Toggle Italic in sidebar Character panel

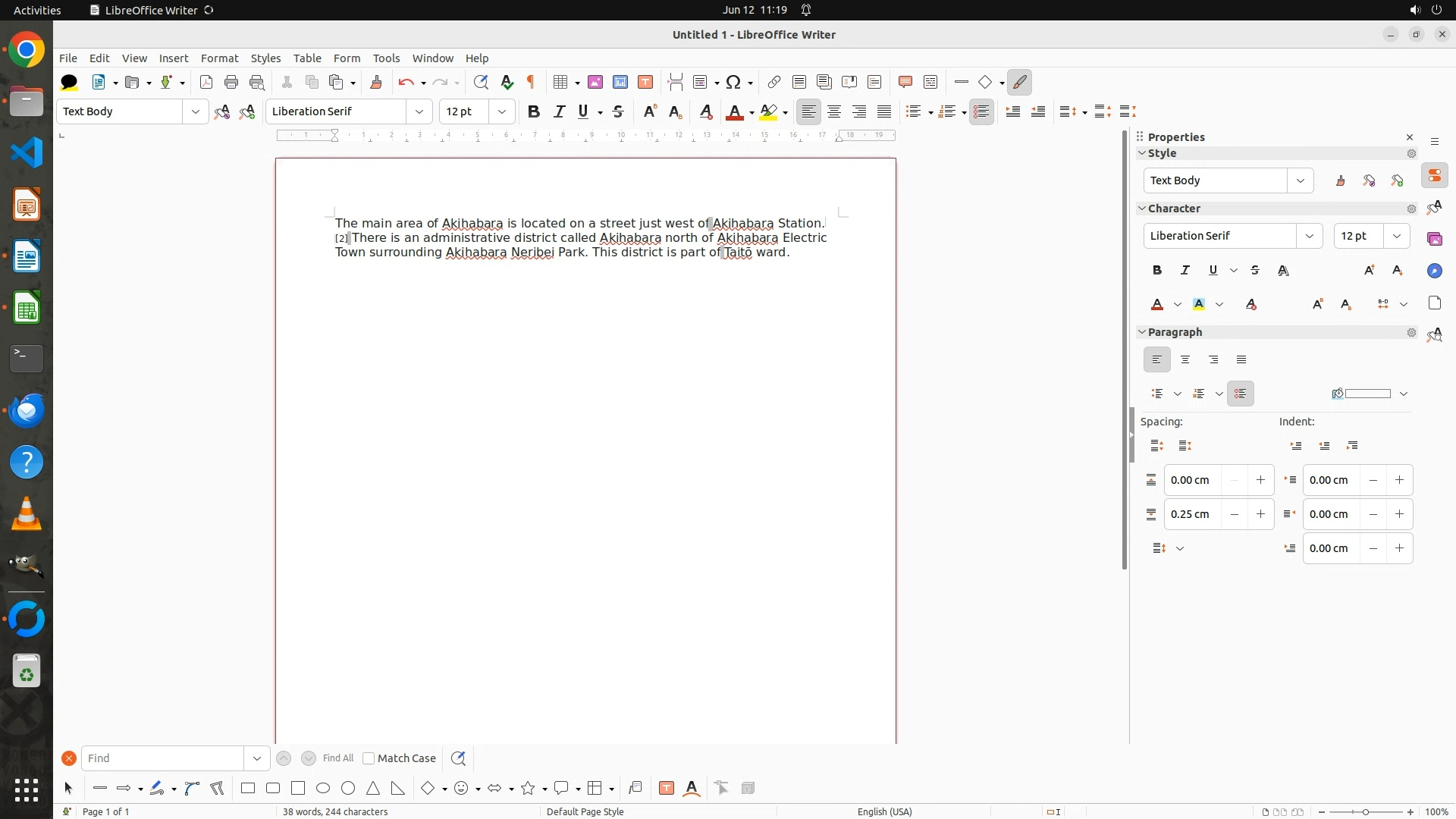[x=1185, y=270]
